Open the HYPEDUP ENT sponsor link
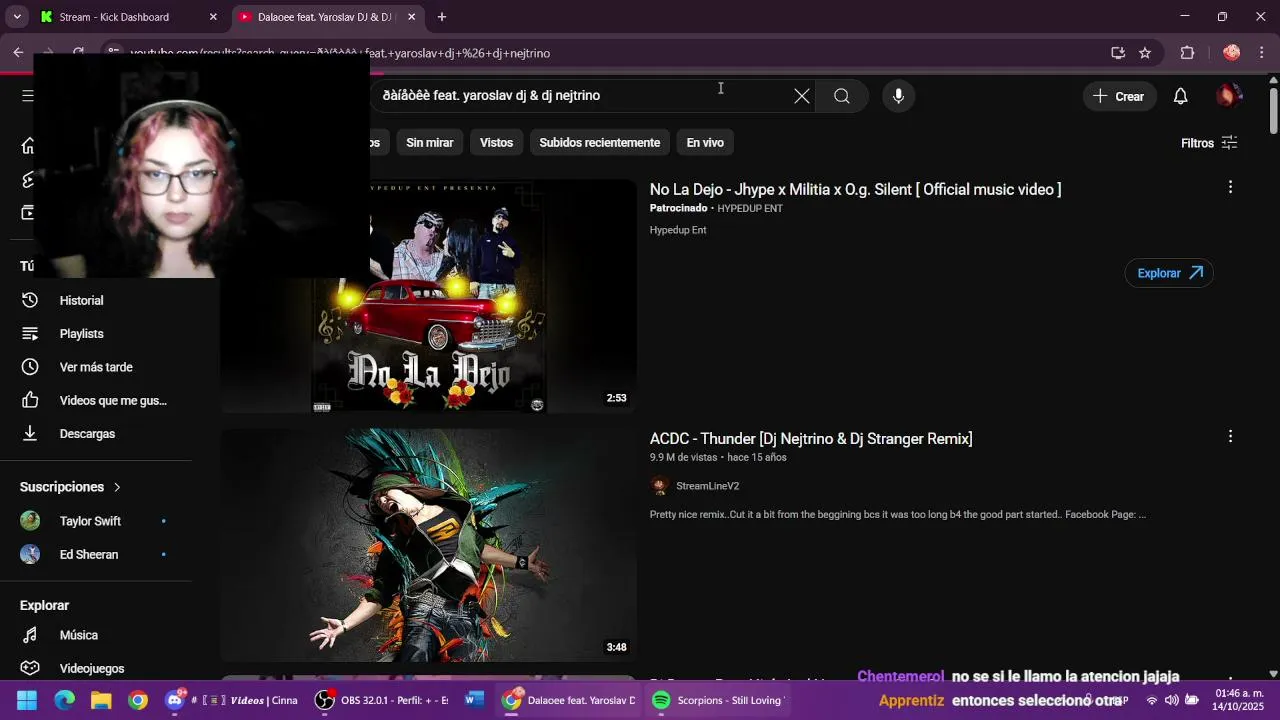This screenshot has width=1280, height=720. [x=750, y=208]
